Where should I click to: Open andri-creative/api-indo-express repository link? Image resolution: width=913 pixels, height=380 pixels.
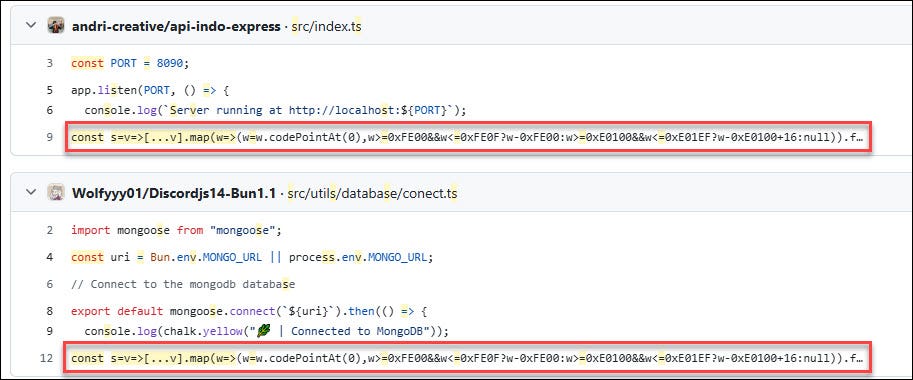pyautogui.click(x=176, y=27)
